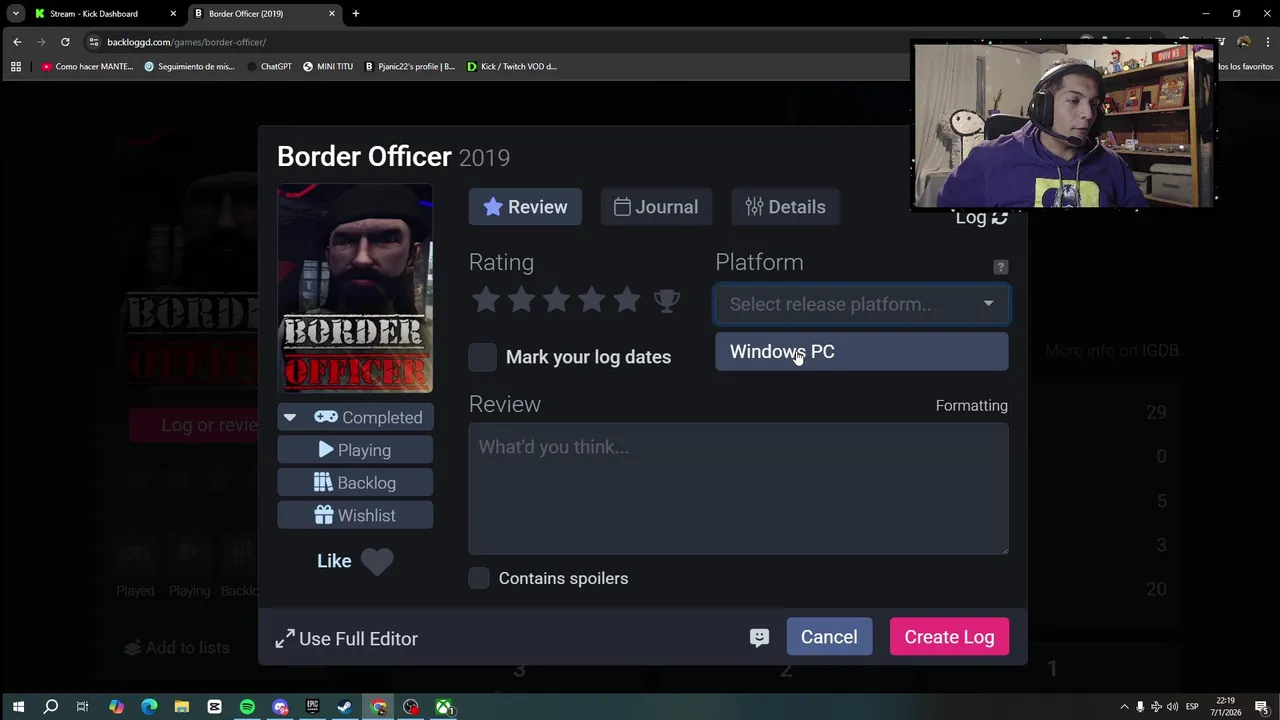Open Xbox app from taskbar

coord(443,707)
